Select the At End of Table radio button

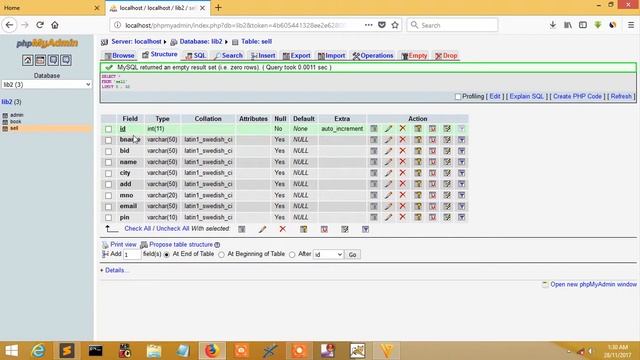(167, 255)
